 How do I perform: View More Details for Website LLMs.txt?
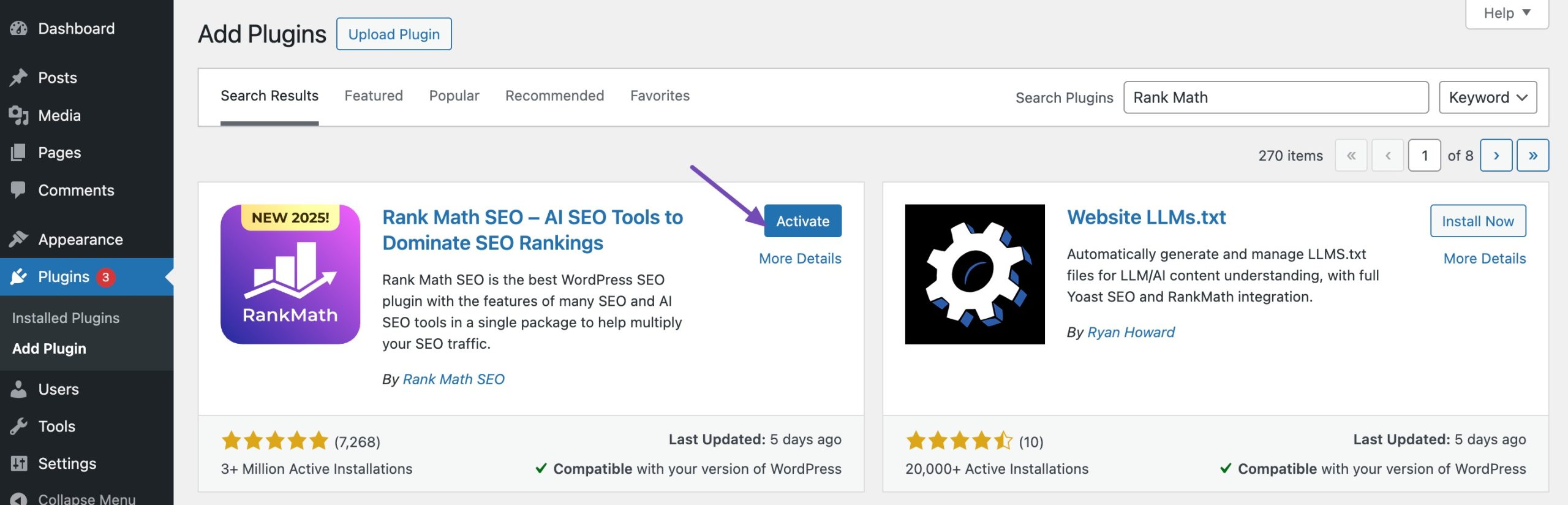[1485, 259]
